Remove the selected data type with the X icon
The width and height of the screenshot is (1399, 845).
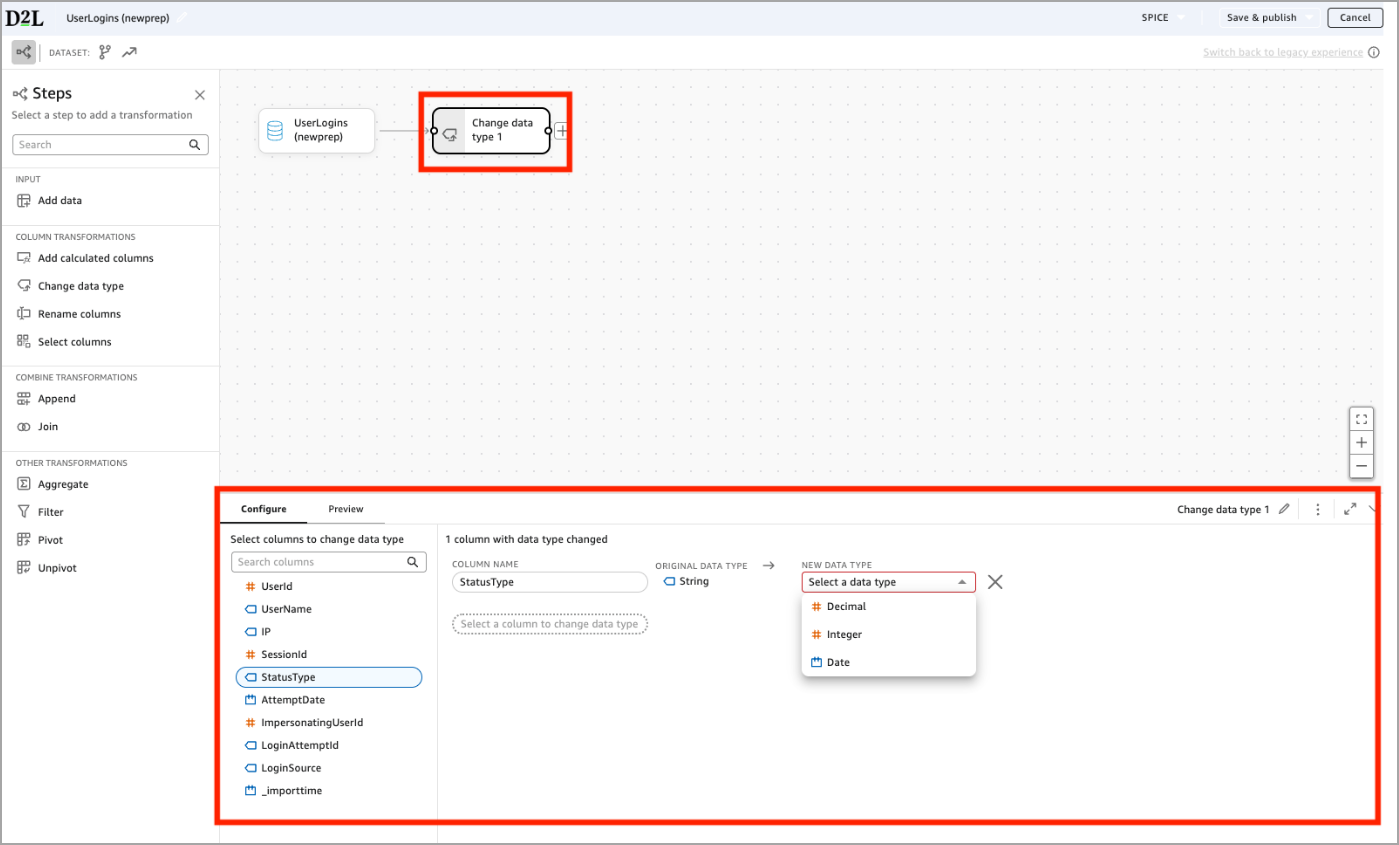(994, 581)
